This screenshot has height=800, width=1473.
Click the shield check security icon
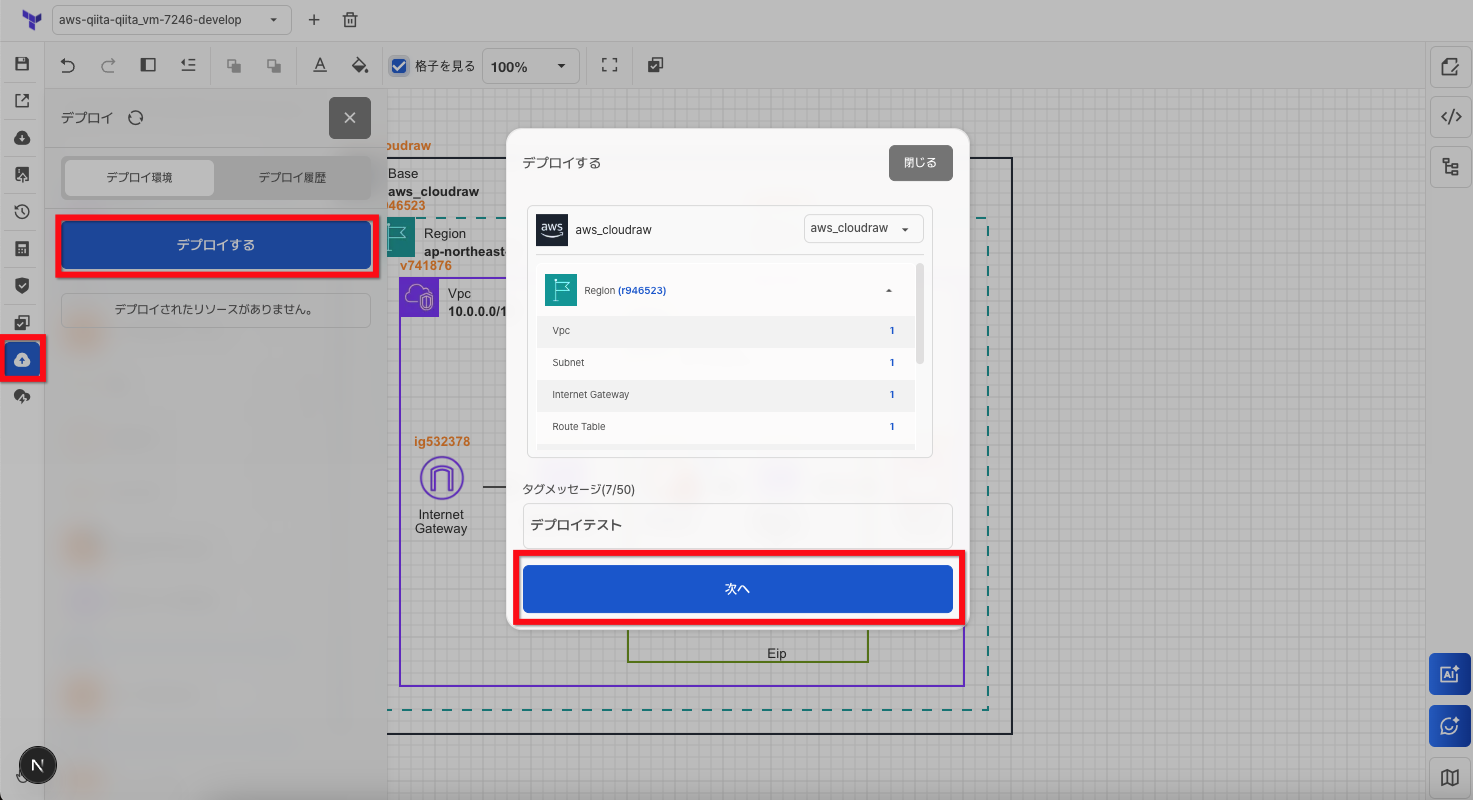click(x=22, y=286)
